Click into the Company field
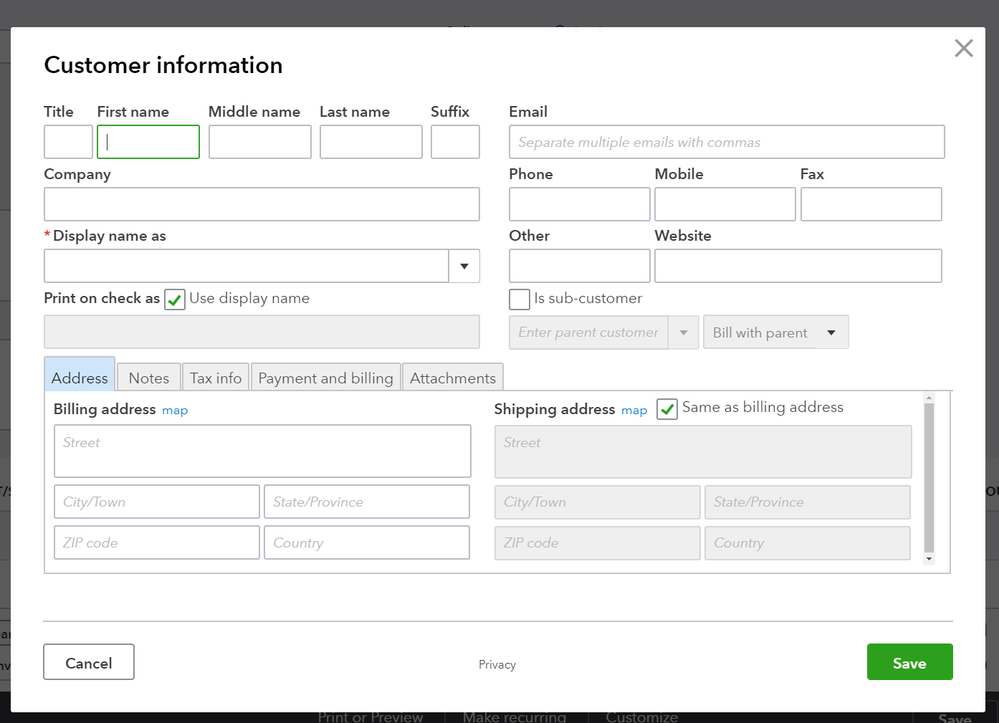 [x=261, y=204]
